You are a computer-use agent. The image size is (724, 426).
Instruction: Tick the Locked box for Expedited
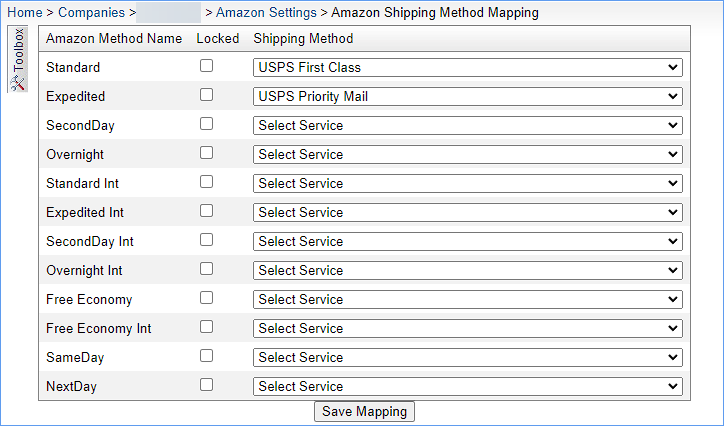click(x=206, y=95)
